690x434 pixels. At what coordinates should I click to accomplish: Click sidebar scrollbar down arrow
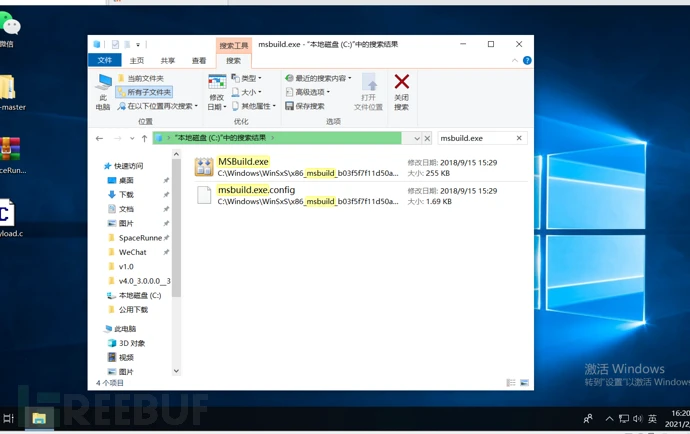[x=176, y=371]
